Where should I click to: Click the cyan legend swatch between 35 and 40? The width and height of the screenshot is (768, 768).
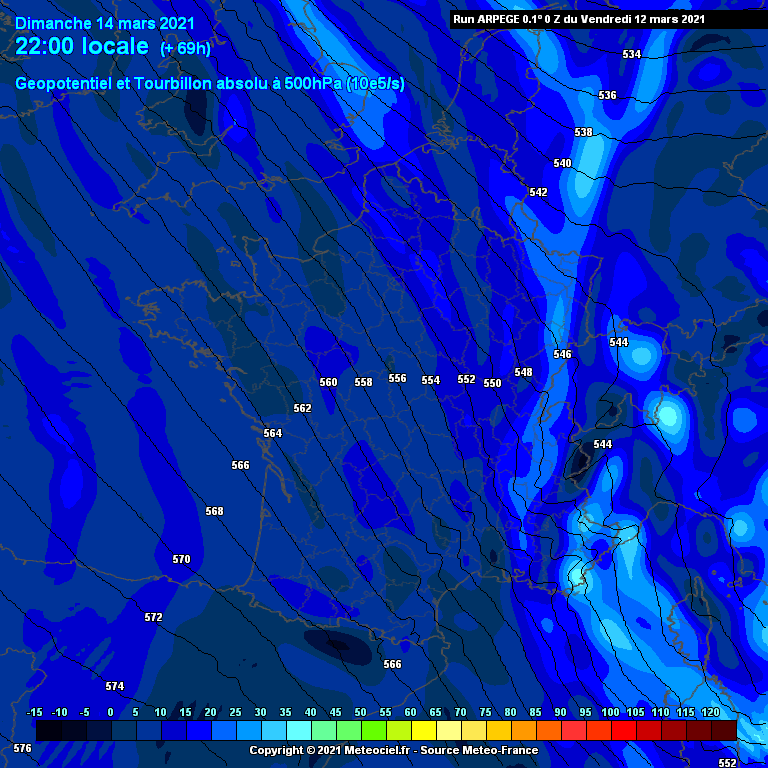(x=298, y=730)
